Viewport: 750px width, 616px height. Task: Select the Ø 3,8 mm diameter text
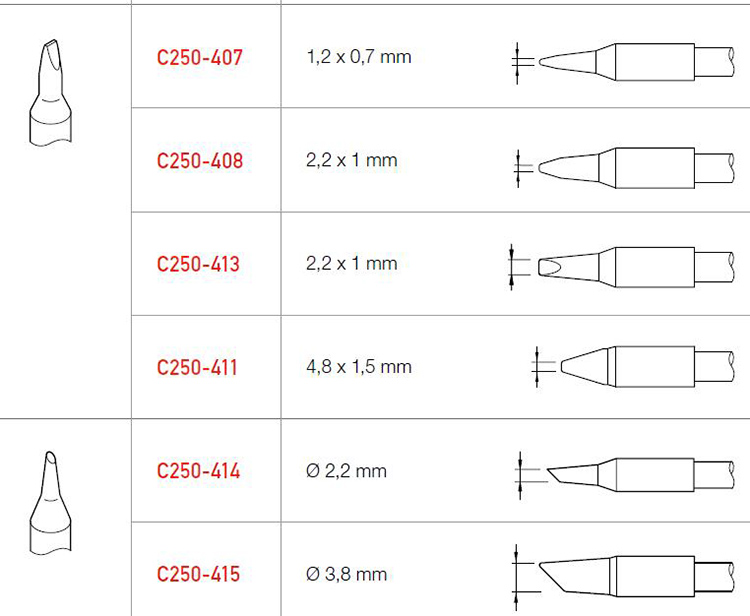click(x=346, y=574)
